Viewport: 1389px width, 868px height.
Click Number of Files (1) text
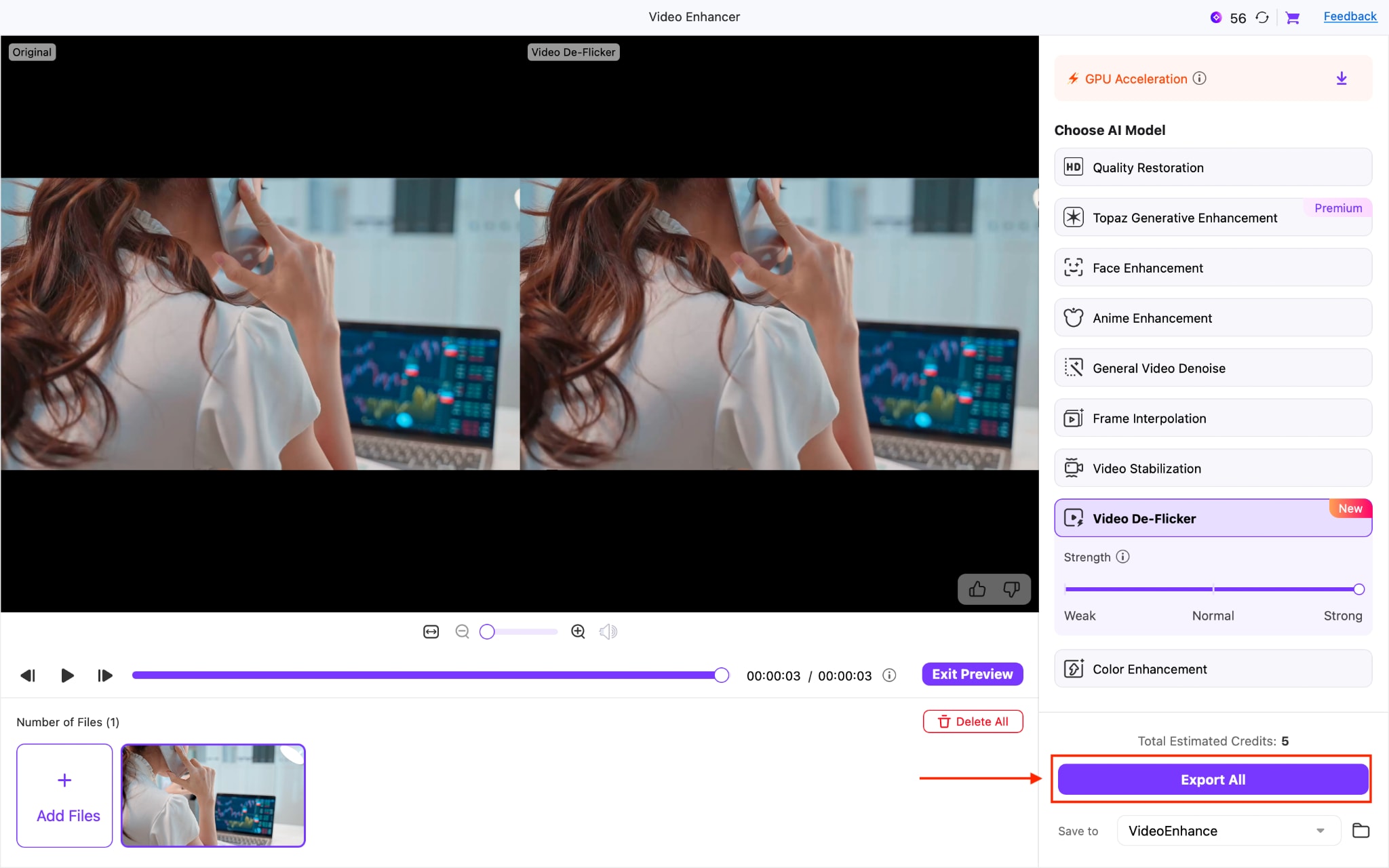68,722
